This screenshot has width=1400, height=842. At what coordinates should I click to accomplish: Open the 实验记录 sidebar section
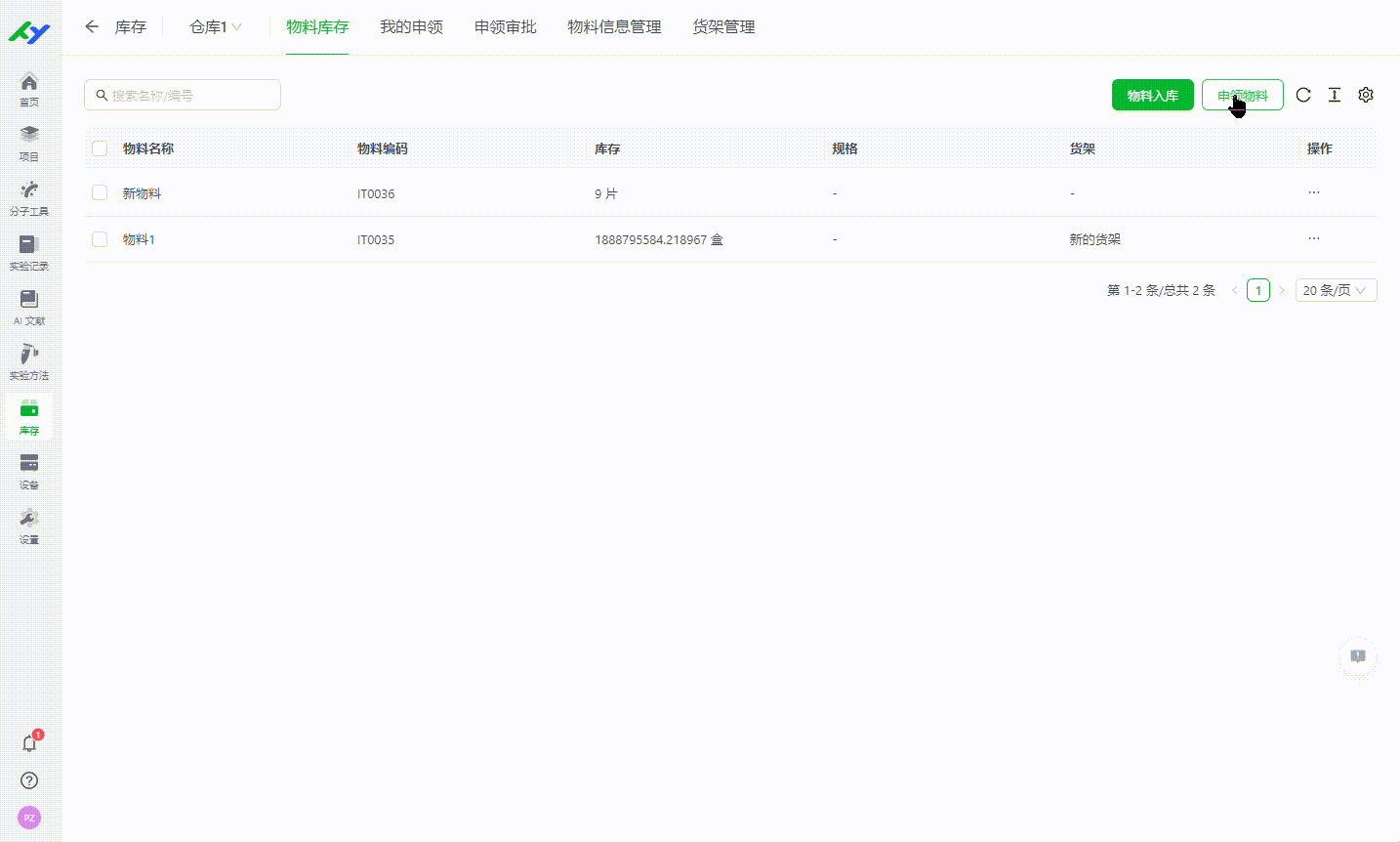(28, 249)
